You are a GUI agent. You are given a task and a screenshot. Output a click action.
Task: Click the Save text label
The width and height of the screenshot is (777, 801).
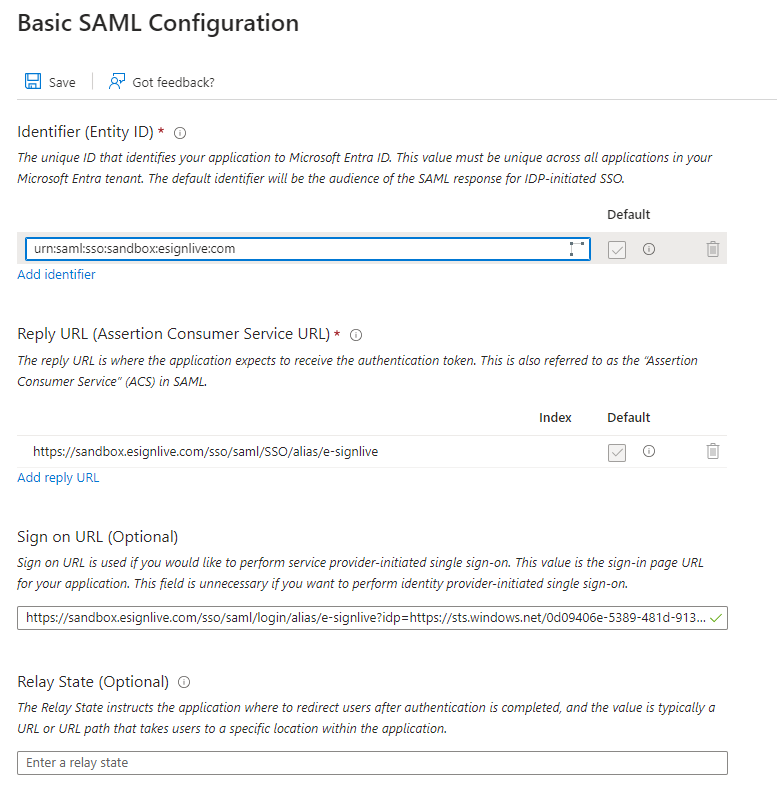[62, 82]
